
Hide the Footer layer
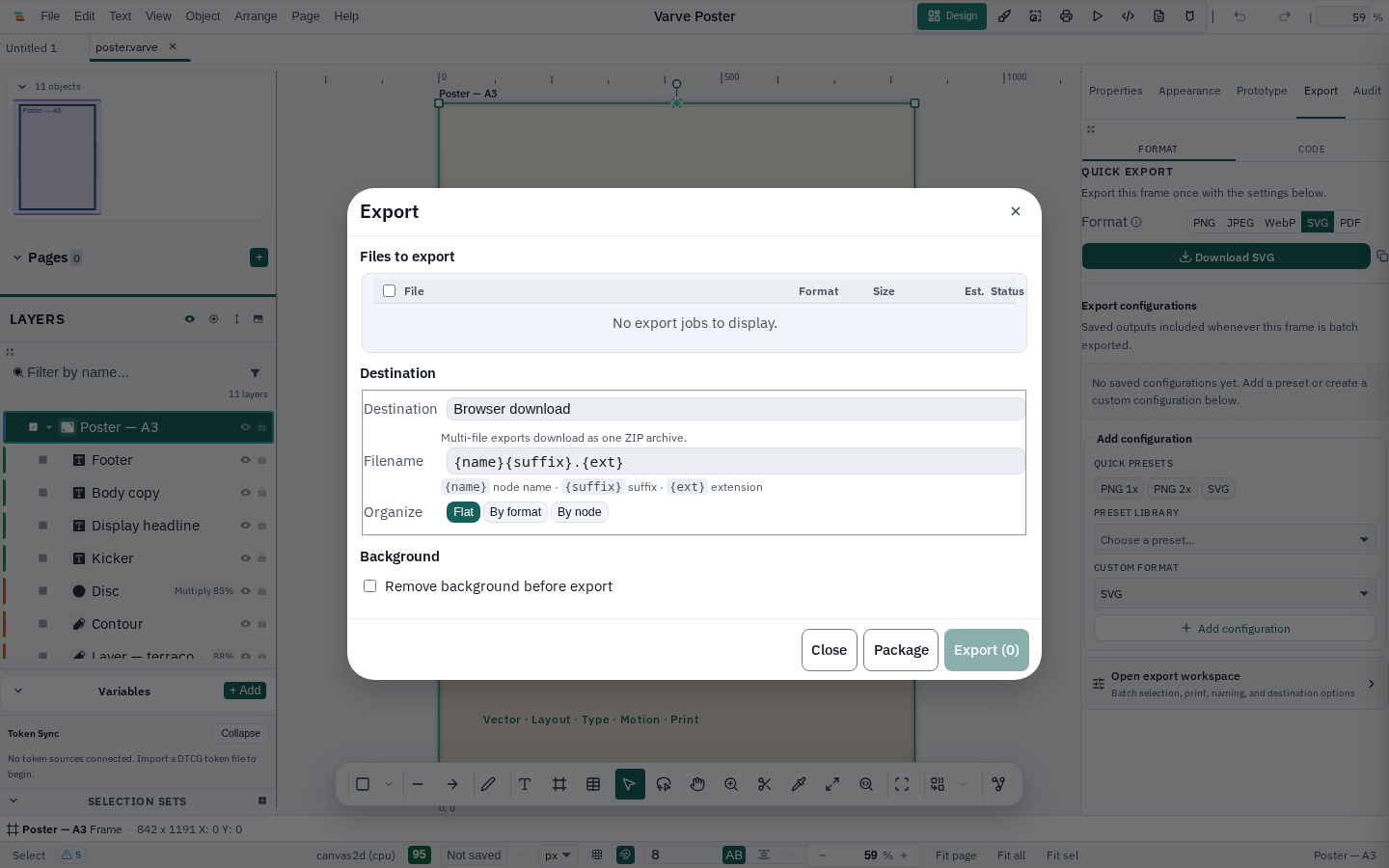click(x=245, y=460)
